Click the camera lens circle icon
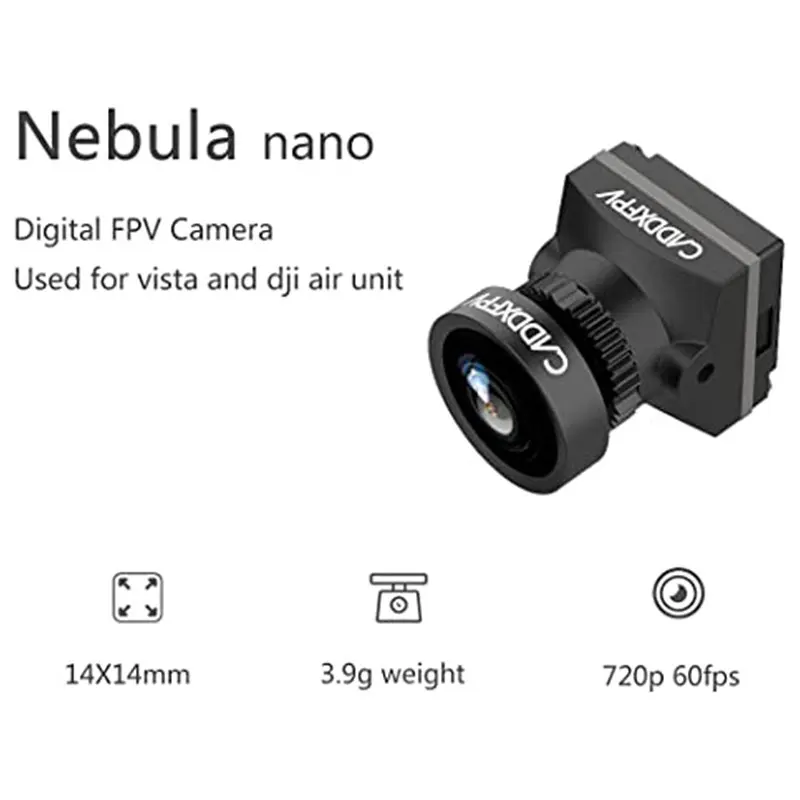 (678, 593)
